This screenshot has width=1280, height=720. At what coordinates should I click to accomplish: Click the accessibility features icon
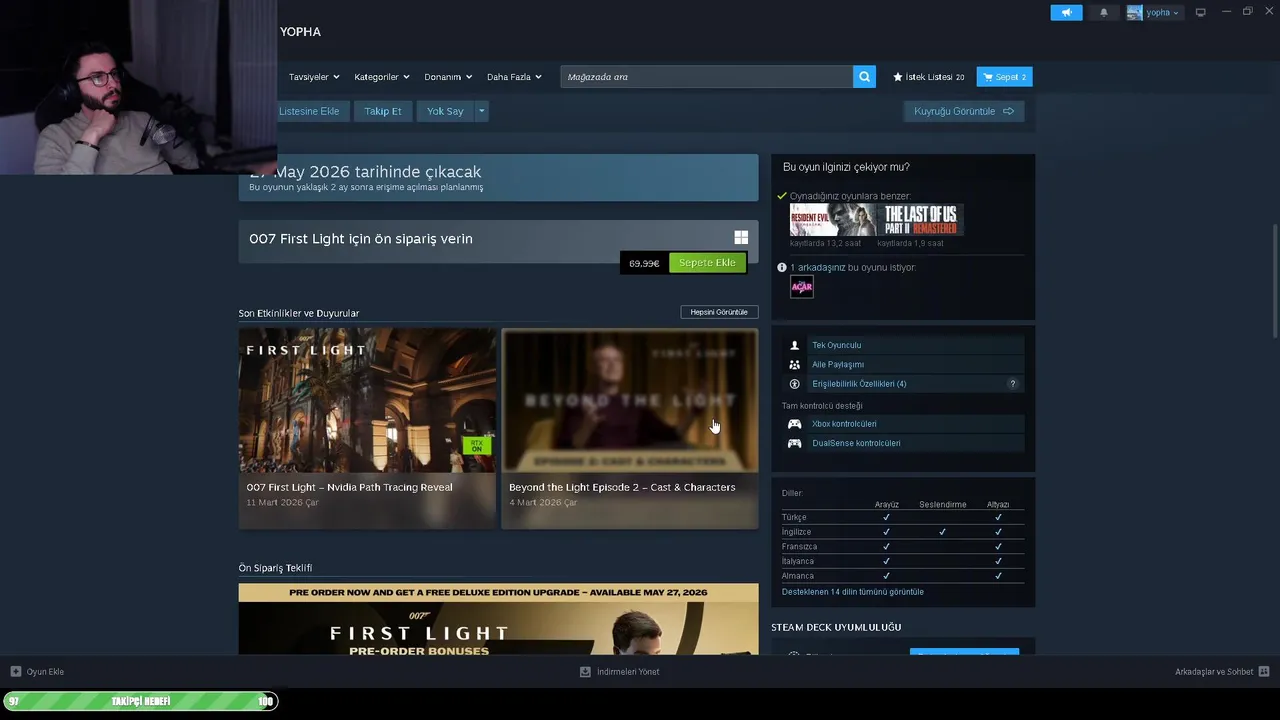pos(795,384)
